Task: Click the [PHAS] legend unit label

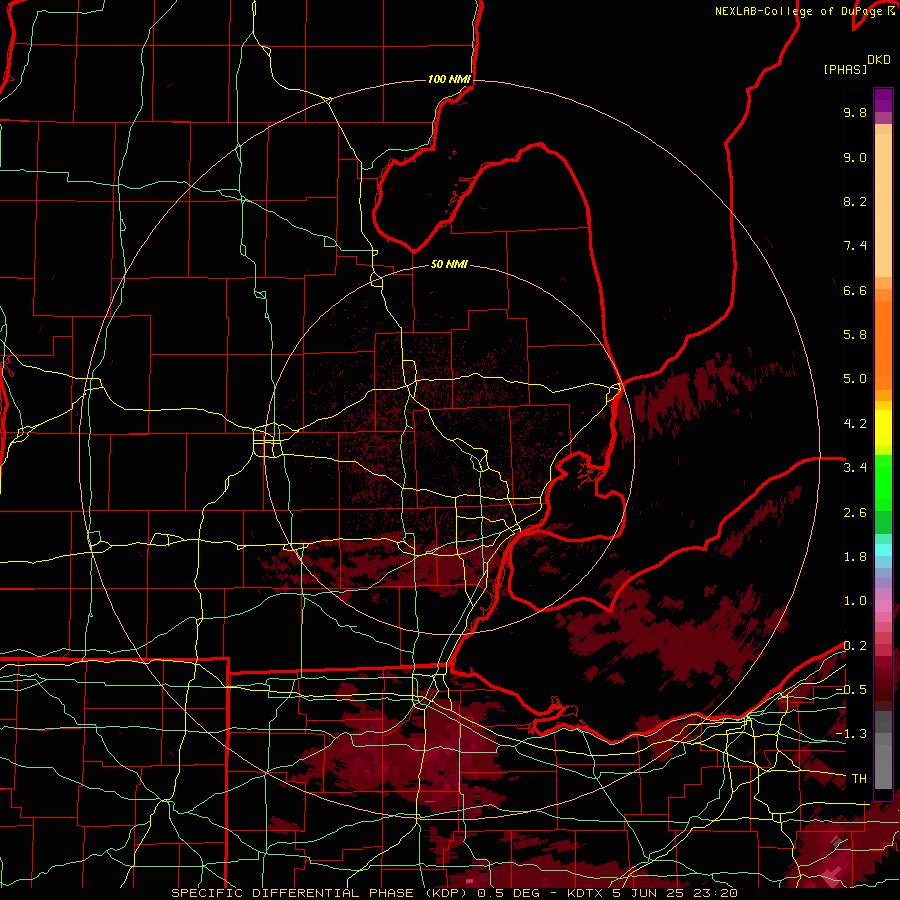Action: coord(845,69)
